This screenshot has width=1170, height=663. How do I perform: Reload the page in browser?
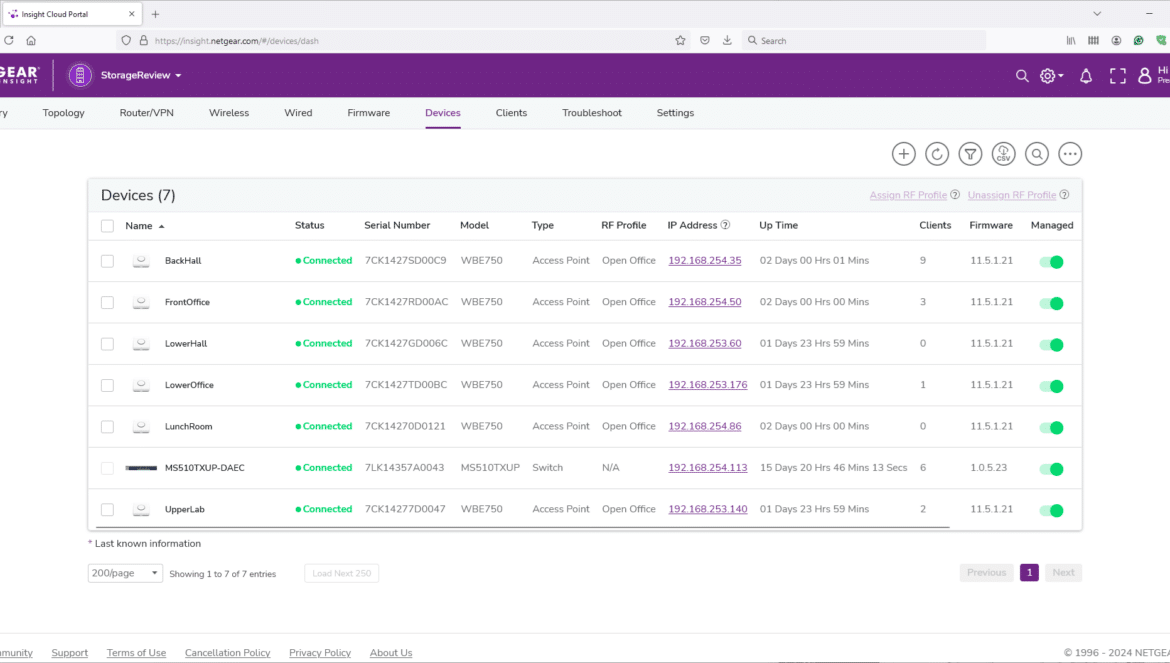[x=9, y=40]
